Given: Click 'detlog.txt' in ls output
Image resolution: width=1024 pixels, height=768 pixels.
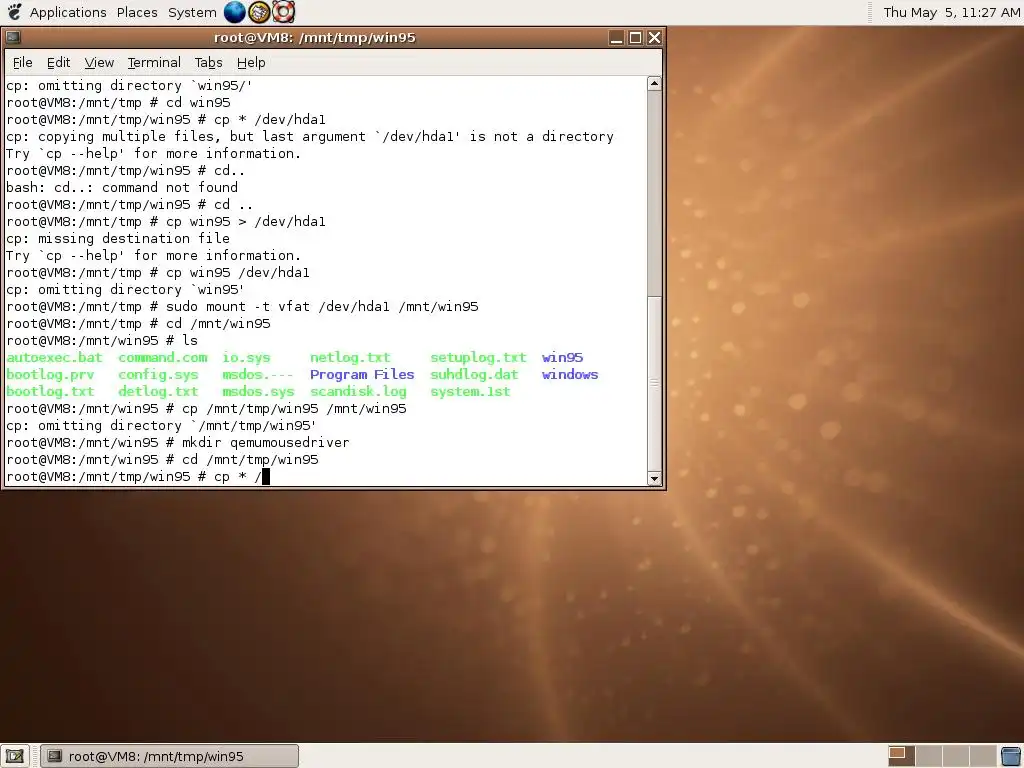Looking at the screenshot, I should 158,392.
